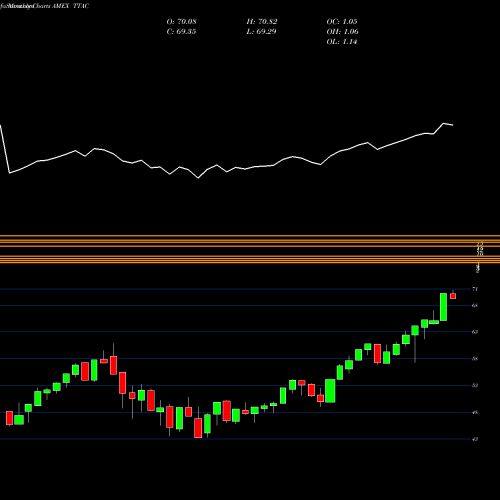Click the tall green candle ending near 71

point(443,307)
